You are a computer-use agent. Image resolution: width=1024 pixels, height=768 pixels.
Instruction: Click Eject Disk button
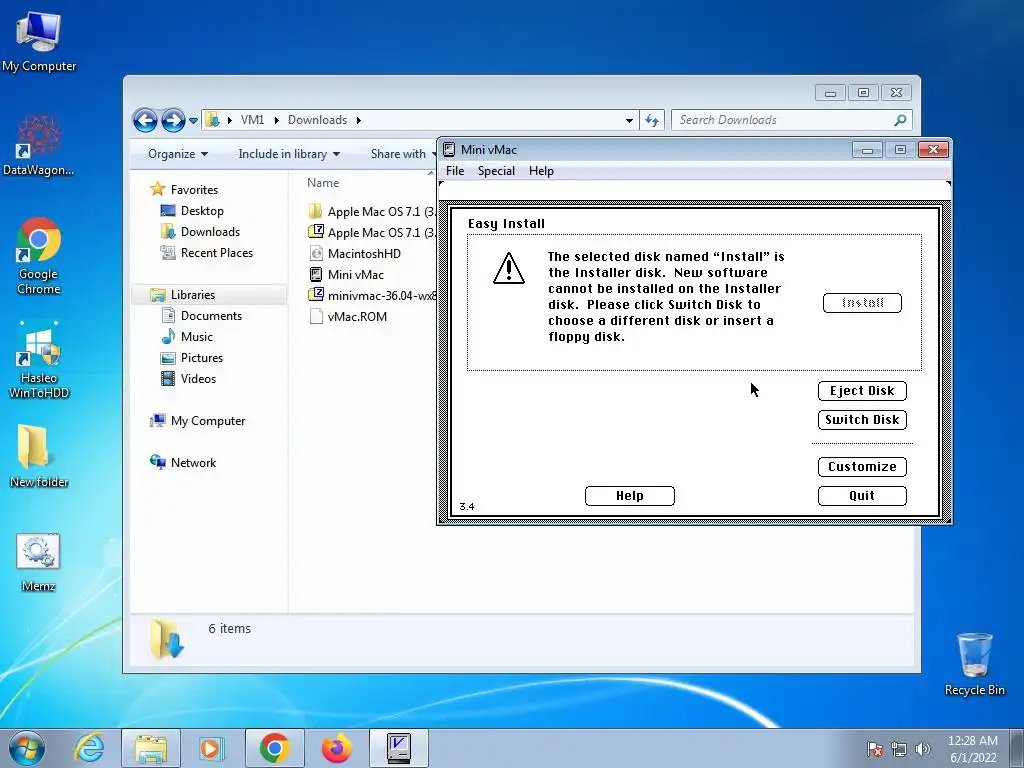click(x=862, y=391)
